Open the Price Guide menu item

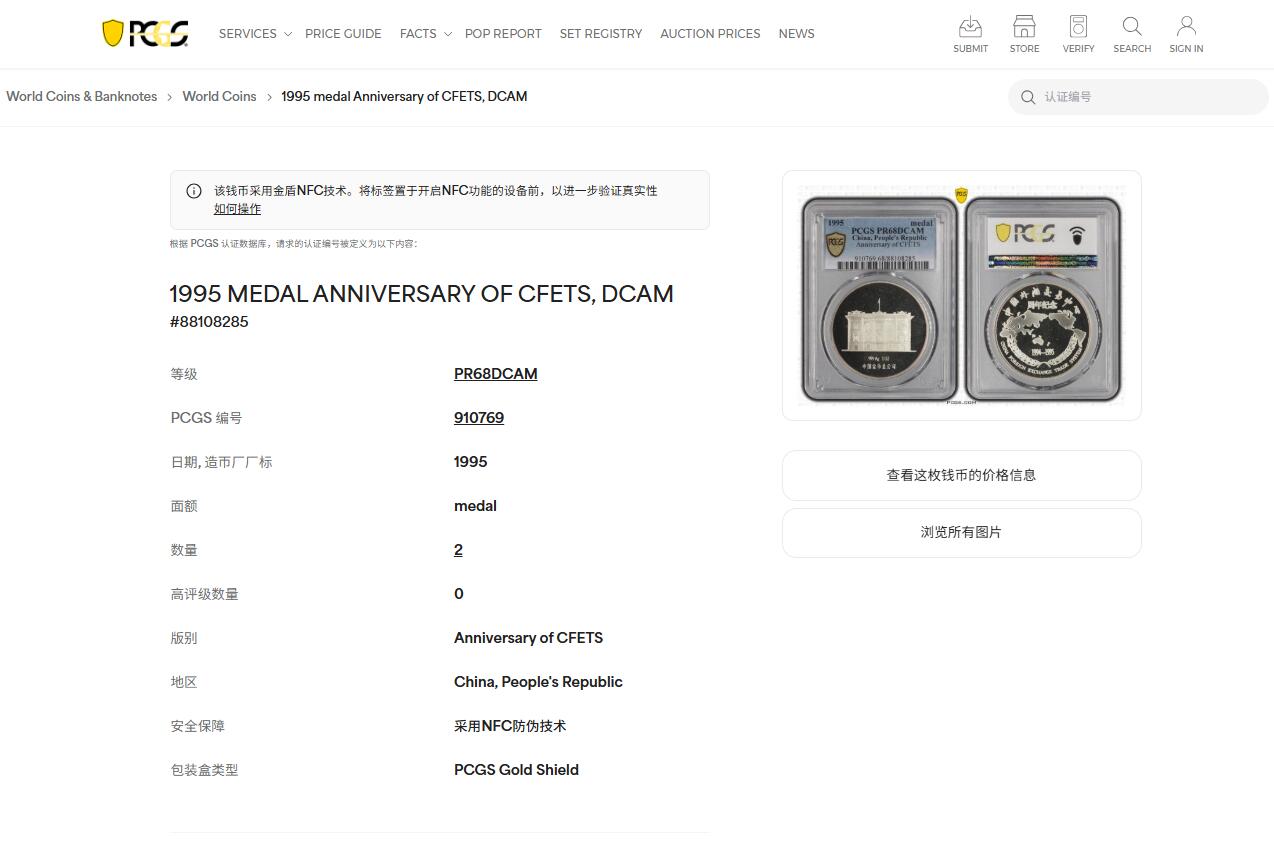[x=343, y=34]
